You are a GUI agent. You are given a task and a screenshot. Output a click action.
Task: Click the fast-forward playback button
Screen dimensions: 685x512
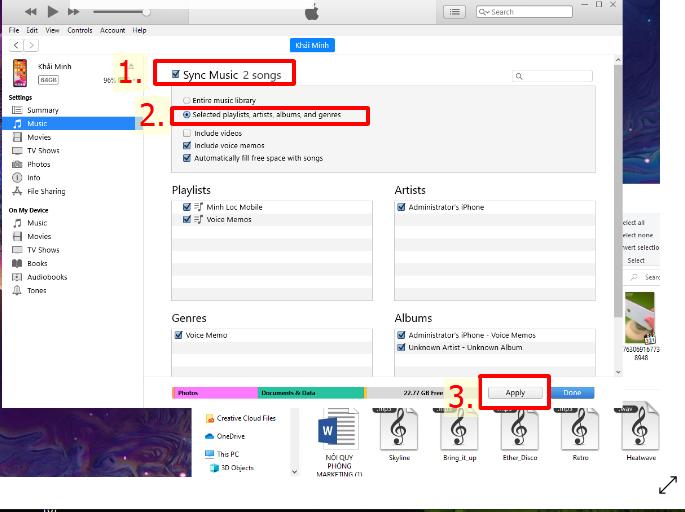(x=73, y=12)
